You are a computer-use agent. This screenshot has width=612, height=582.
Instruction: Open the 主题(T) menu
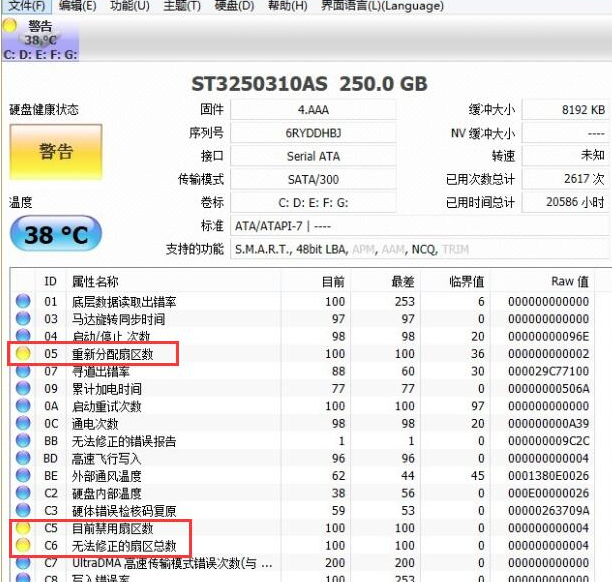[x=182, y=5]
